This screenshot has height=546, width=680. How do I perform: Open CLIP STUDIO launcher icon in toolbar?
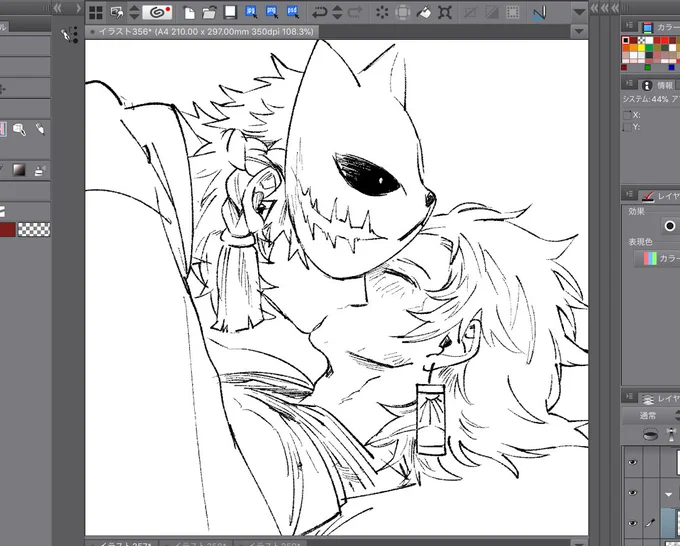(157, 12)
